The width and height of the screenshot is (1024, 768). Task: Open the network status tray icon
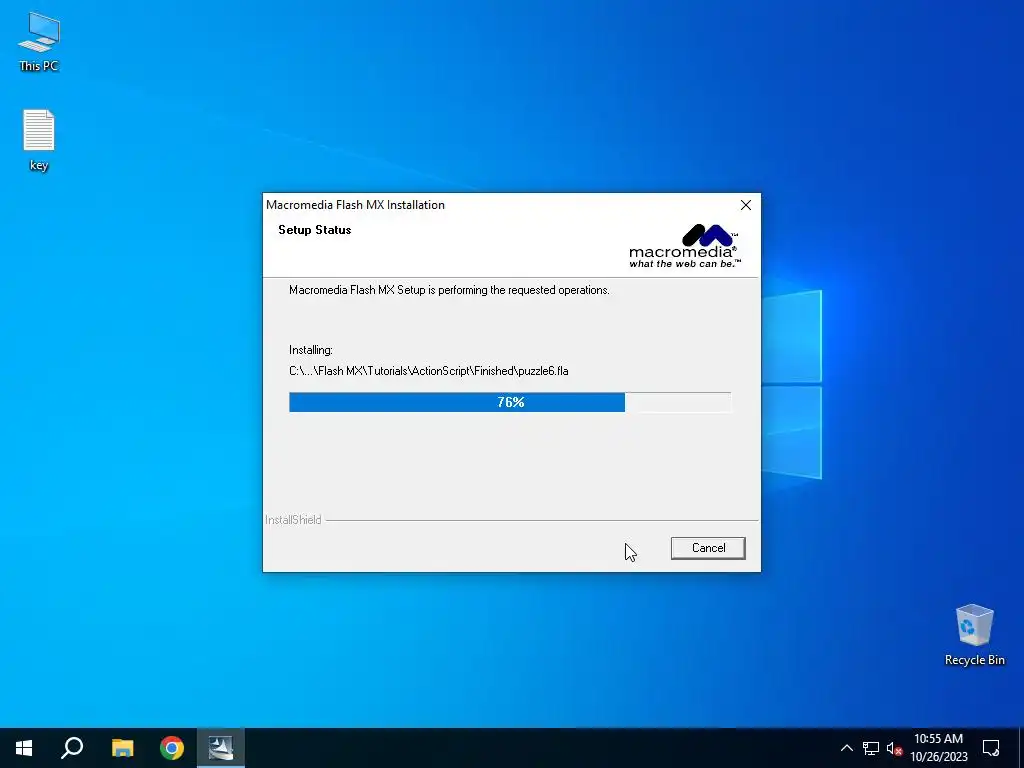[x=871, y=748]
